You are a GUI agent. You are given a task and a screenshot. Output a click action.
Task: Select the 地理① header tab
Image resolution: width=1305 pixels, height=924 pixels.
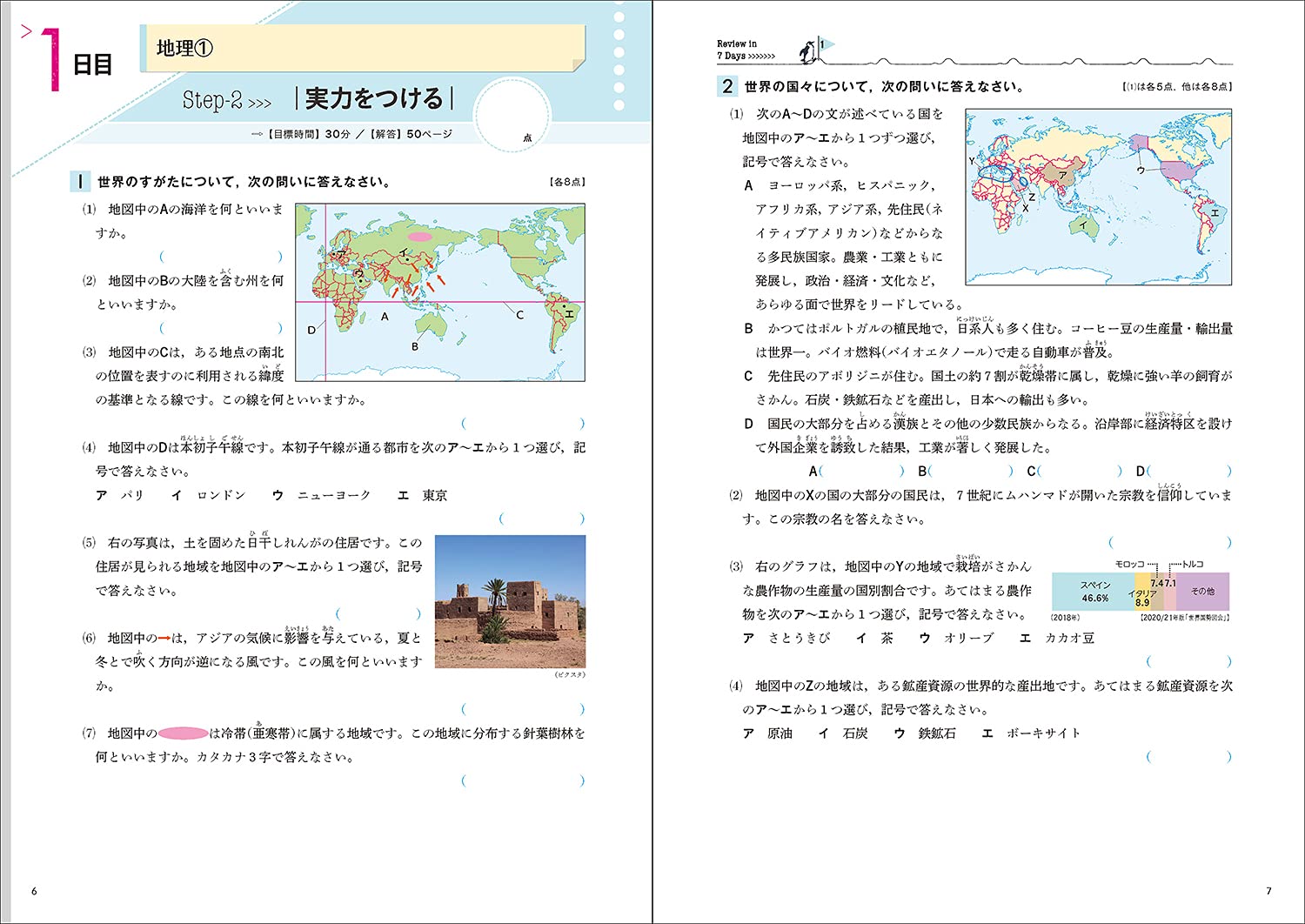coord(362,49)
